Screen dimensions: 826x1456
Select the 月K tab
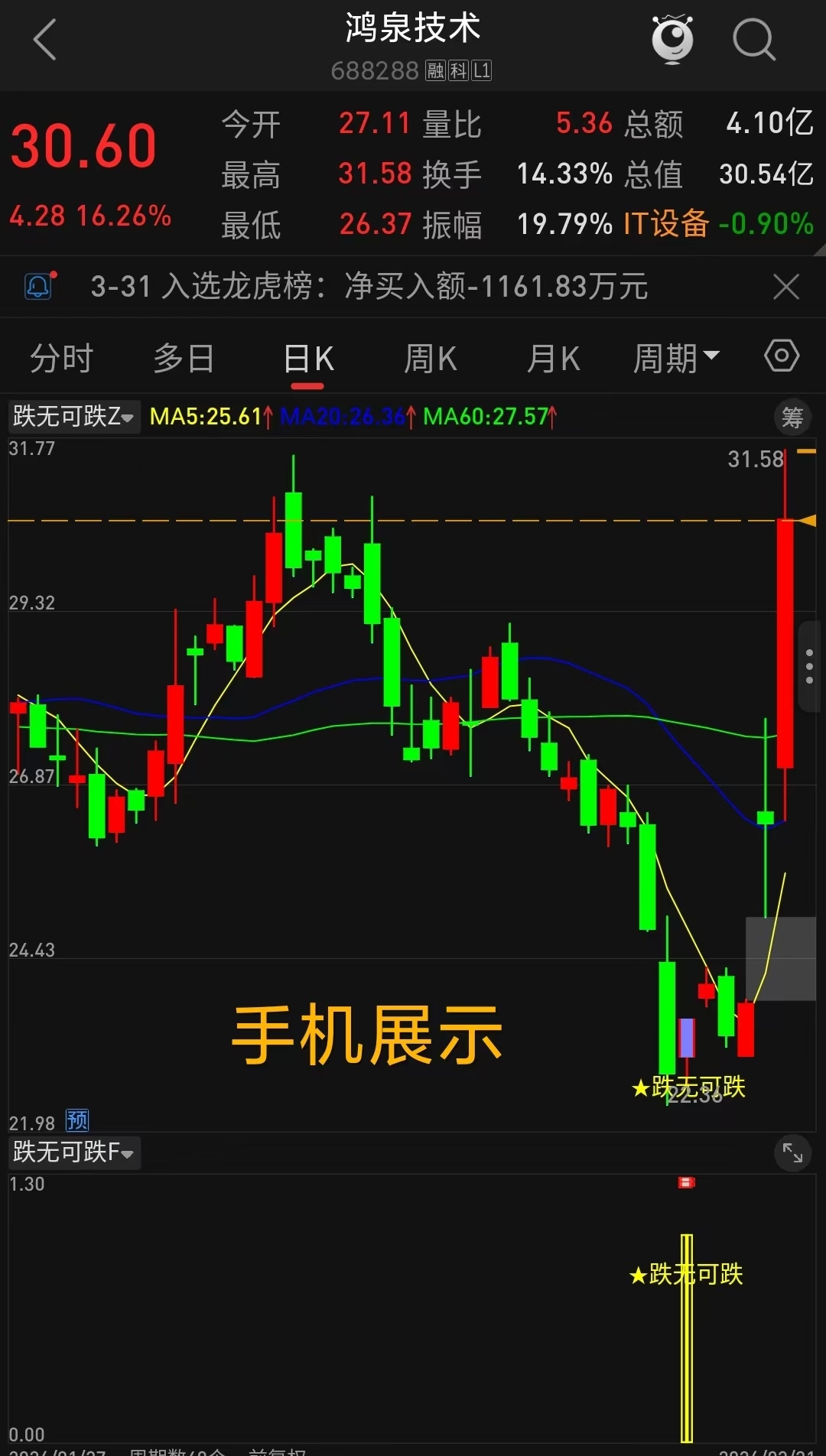[x=553, y=358]
